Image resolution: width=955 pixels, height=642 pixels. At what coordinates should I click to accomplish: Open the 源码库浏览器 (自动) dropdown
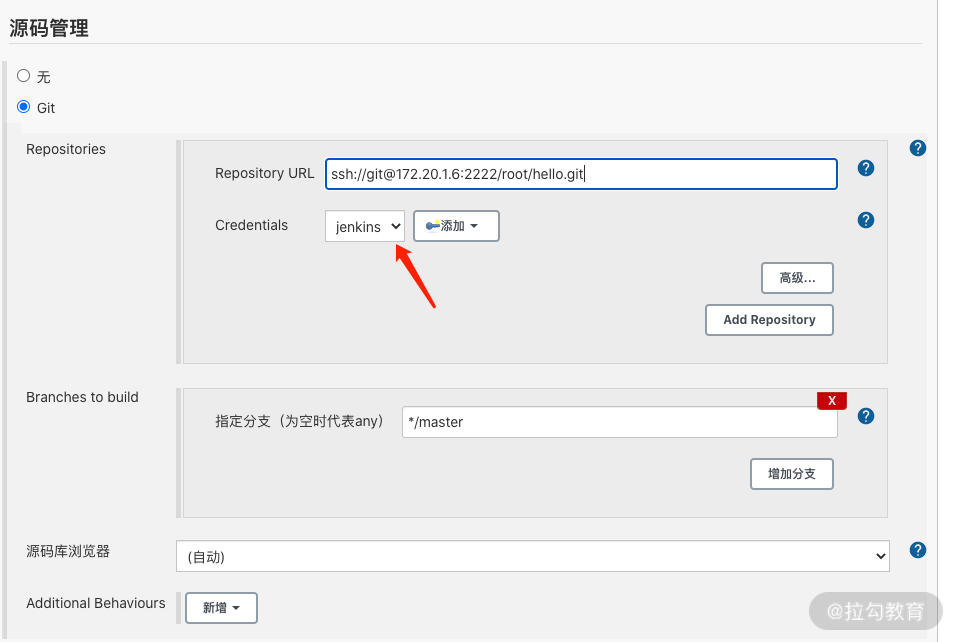532,556
